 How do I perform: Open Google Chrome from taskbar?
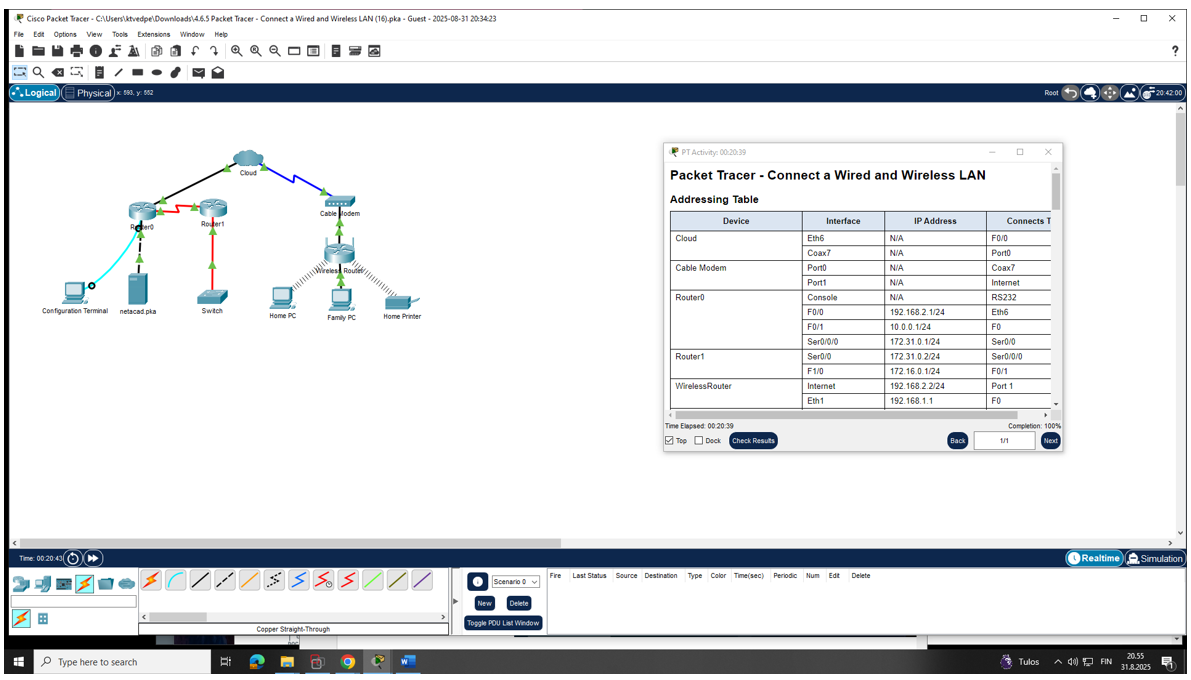(347, 662)
